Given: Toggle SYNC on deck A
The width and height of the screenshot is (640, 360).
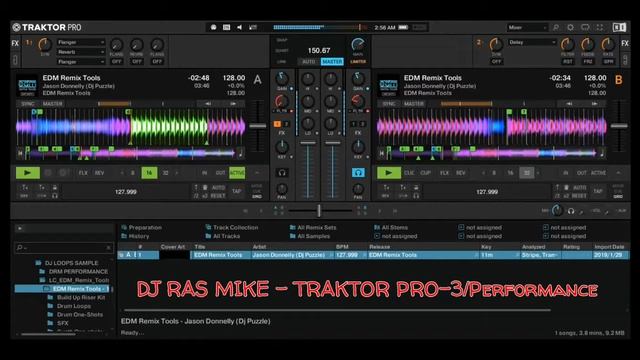Looking at the screenshot, I should point(27,104).
